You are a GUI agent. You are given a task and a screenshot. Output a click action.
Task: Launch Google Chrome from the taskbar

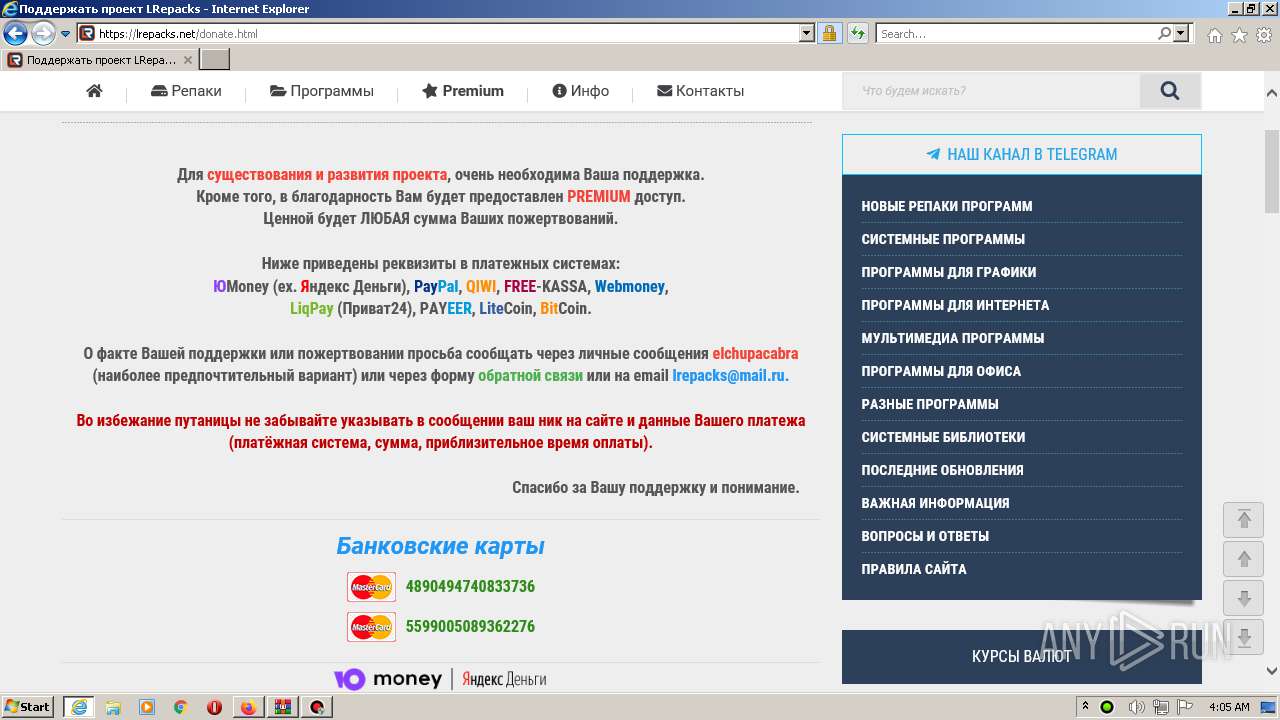coord(181,707)
